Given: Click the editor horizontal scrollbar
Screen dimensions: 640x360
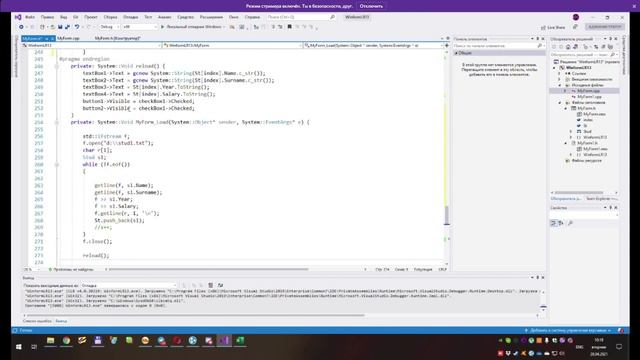Looking at the screenshot, I should [209, 269].
